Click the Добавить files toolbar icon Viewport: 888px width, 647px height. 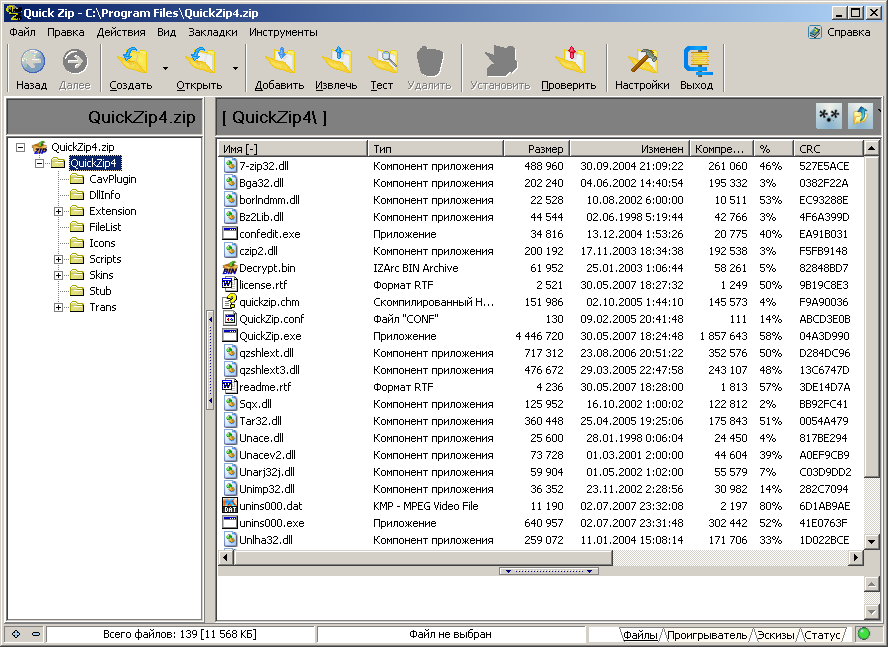coord(279,62)
